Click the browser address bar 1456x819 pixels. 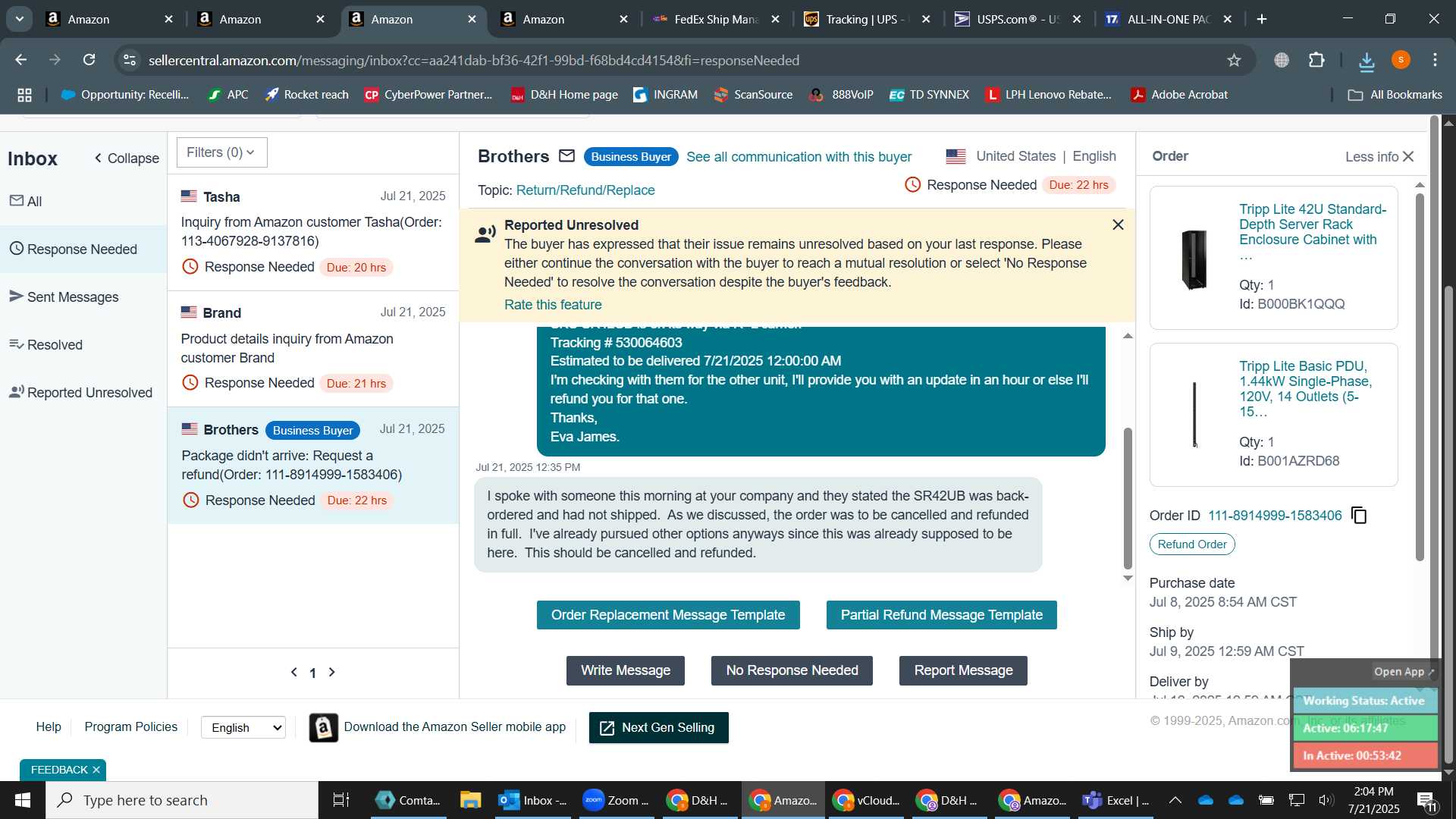682,60
